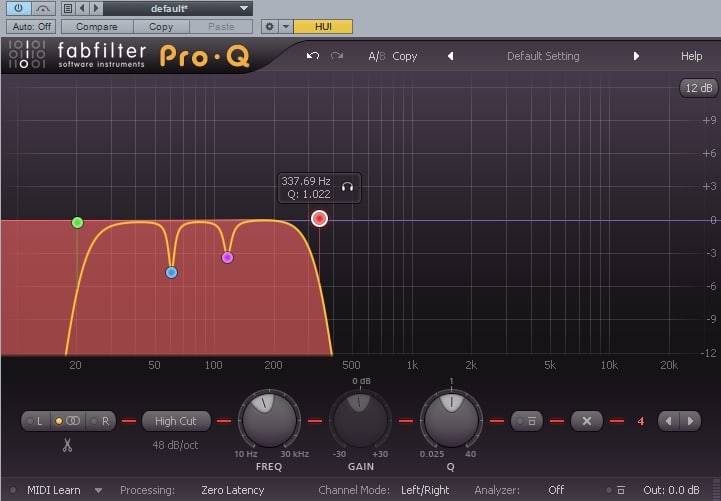Delete band with the X button
Image resolution: width=721 pixels, height=501 pixels.
point(587,421)
